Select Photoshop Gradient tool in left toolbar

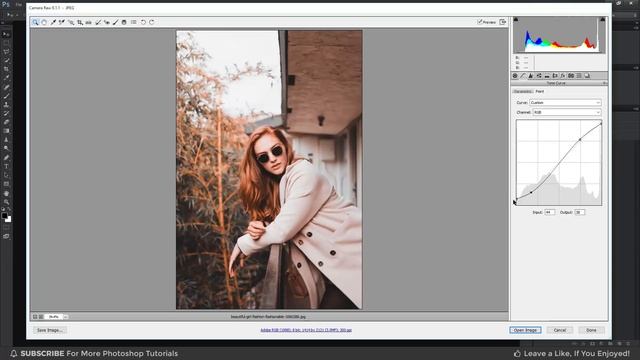[x=6, y=131]
